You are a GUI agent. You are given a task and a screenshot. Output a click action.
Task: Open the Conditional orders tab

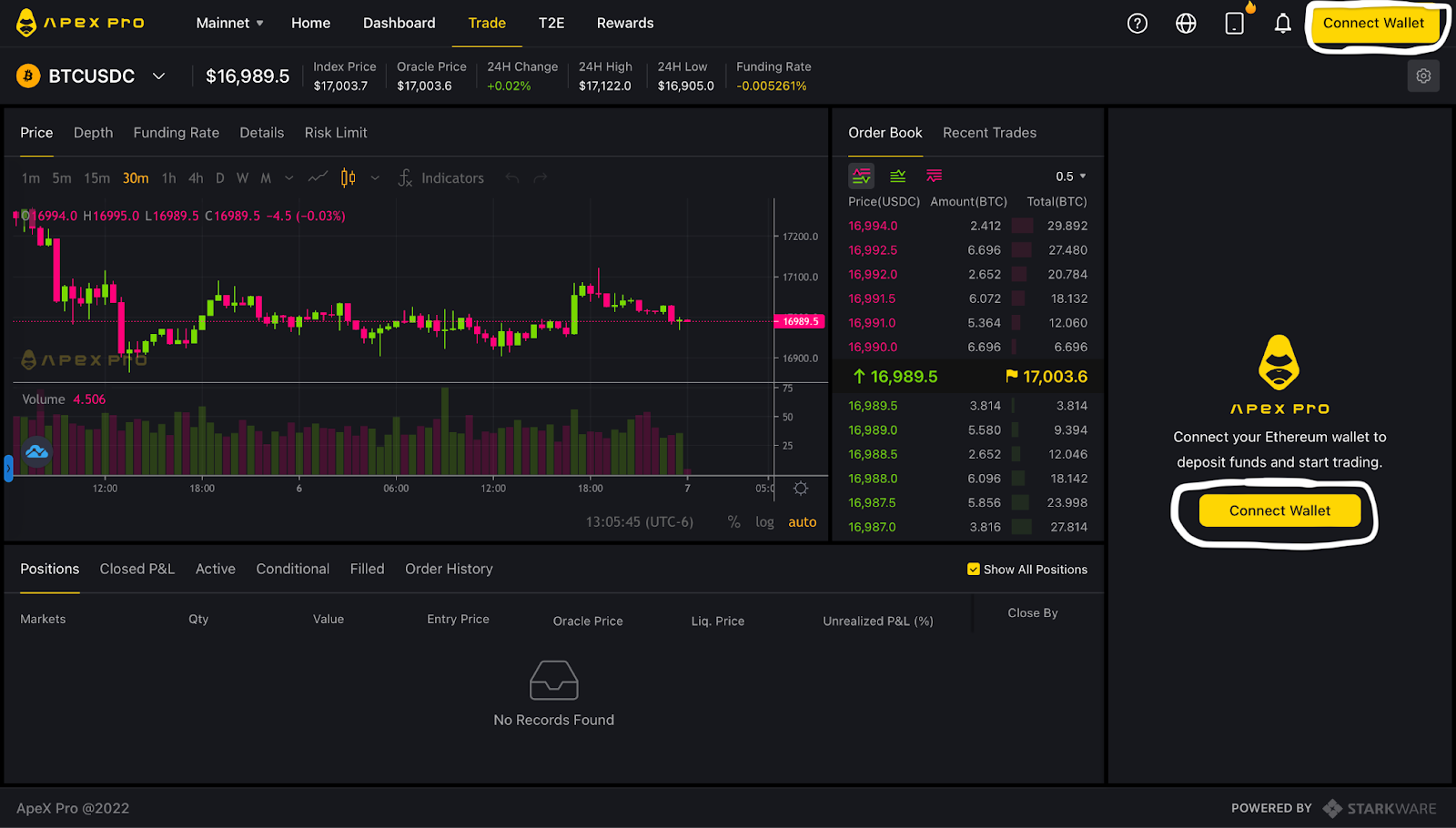point(293,569)
